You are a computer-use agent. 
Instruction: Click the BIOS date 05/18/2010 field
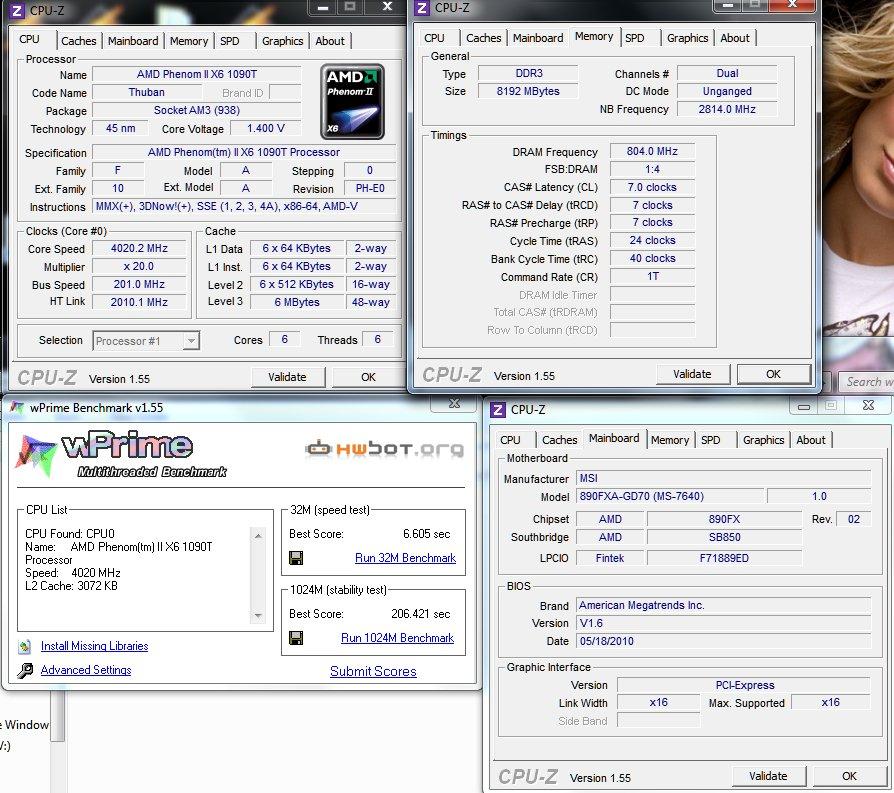click(724, 641)
